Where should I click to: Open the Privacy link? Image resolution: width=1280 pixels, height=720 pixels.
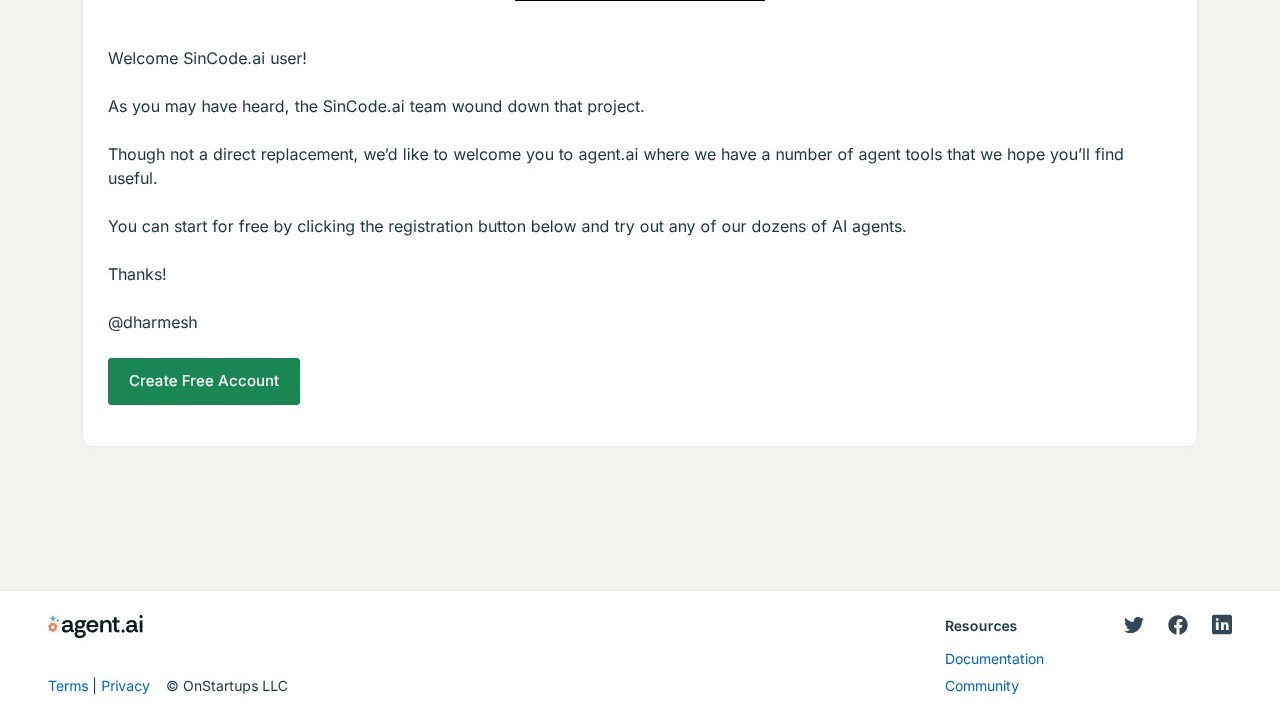pyautogui.click(x=125, y=686)
